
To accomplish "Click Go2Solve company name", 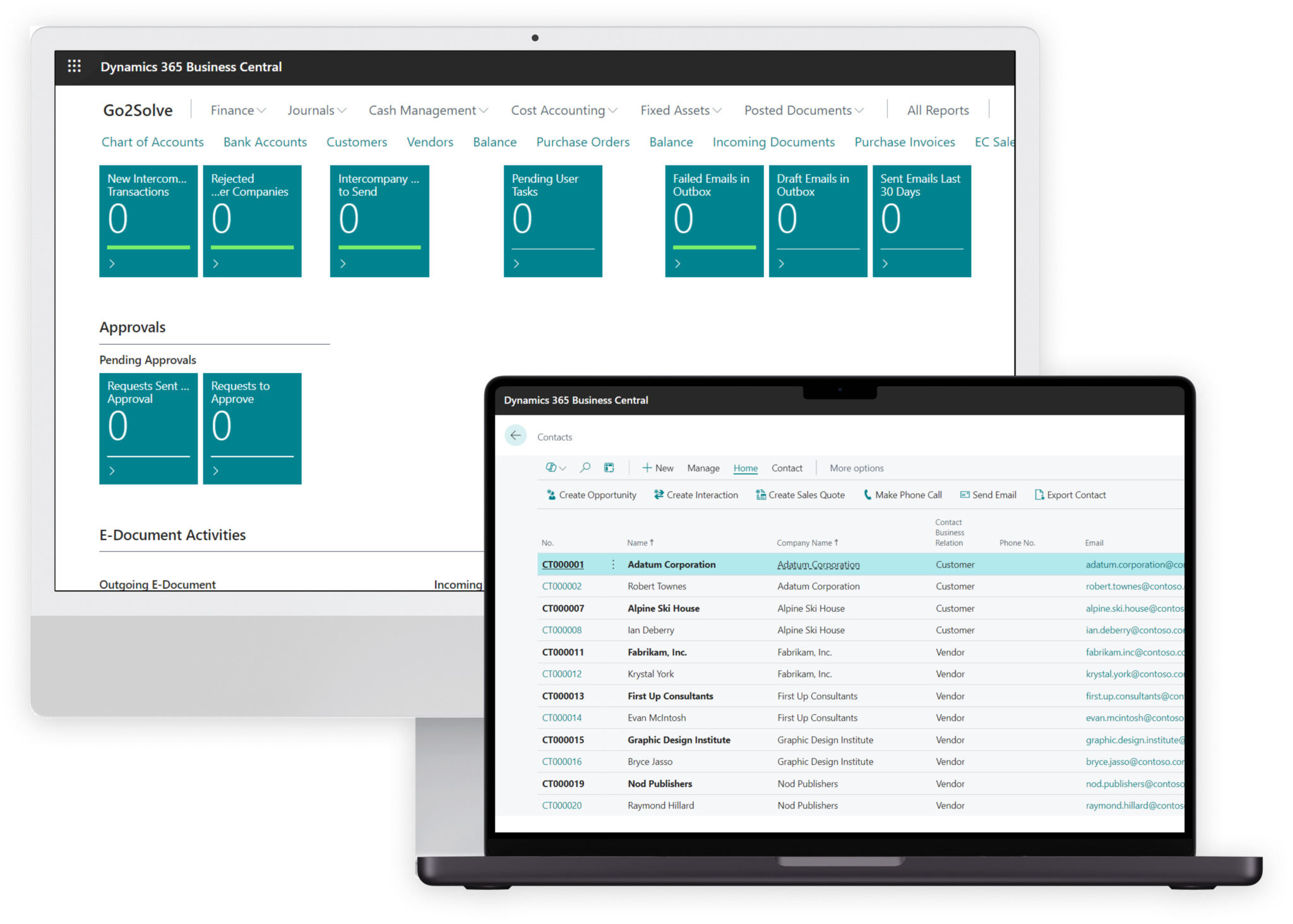I will (138, 110).
